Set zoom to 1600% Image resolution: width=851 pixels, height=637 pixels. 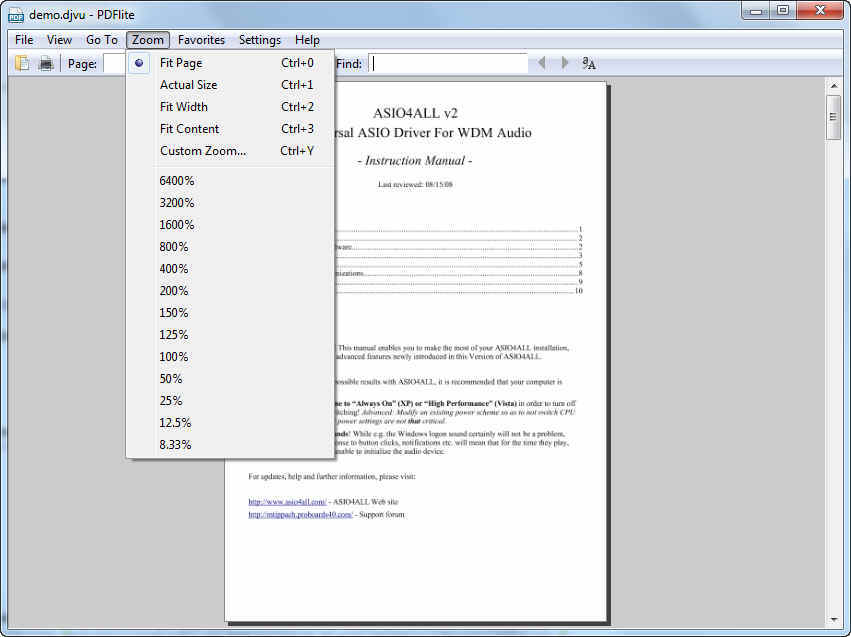tap(231, 225)
